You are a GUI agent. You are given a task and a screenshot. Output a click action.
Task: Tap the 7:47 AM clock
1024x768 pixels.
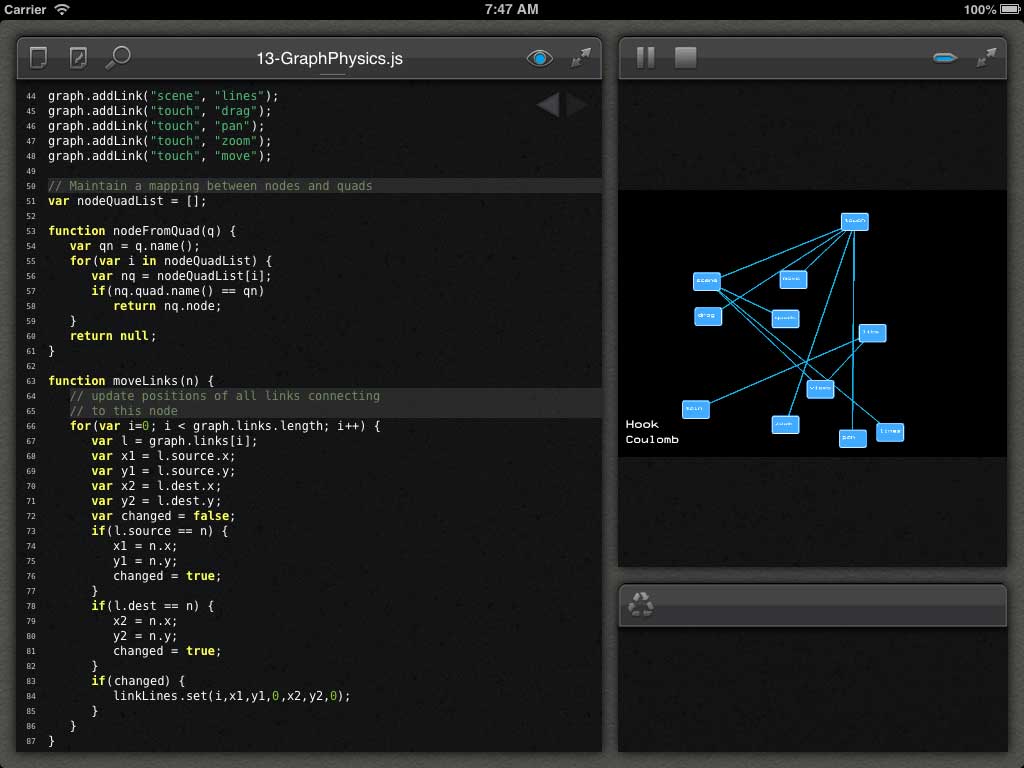pyautogui.click(x=511, y=9)
